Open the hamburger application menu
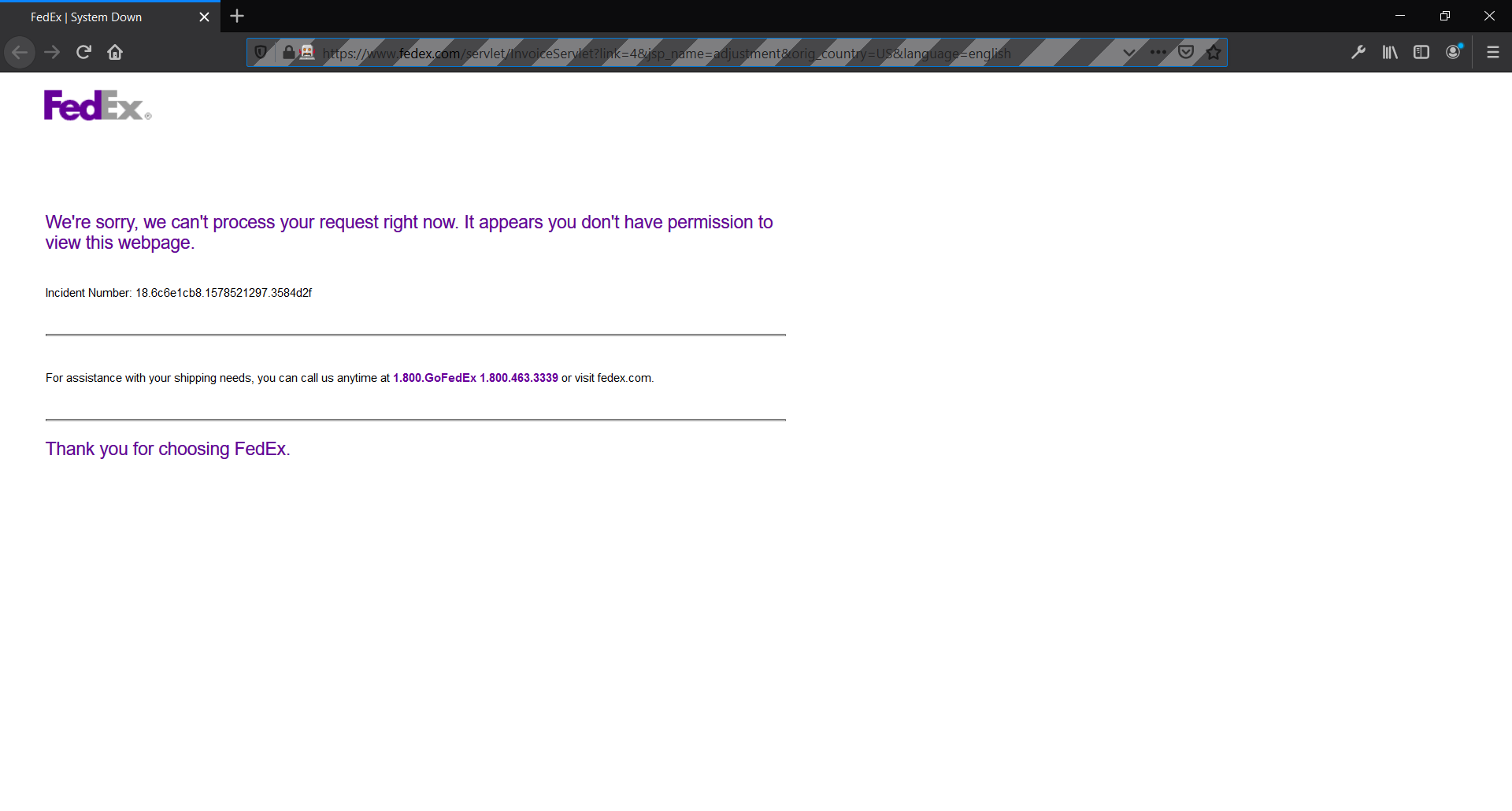 1492,53
